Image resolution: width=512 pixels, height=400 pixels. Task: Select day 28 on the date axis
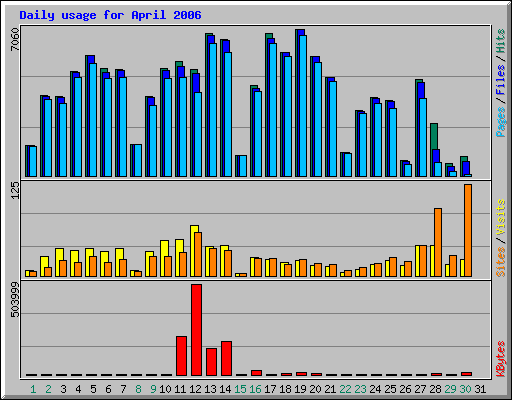coord(435,389)
